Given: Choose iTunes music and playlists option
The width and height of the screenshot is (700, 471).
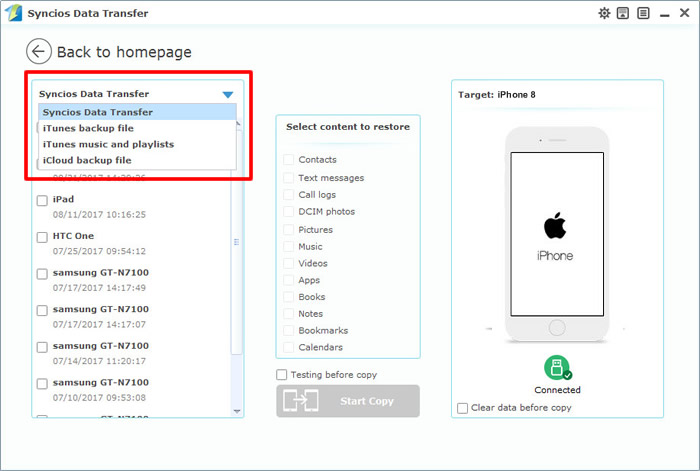Looking at the screenshot, I should pyautogui.click(x=138, y=144).
